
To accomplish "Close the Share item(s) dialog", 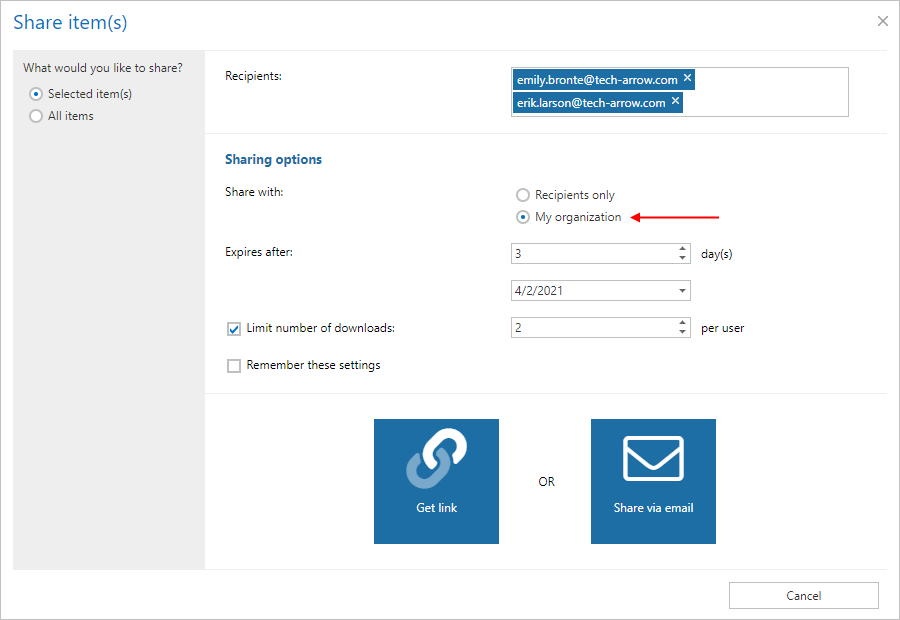I will pos(882,21).
